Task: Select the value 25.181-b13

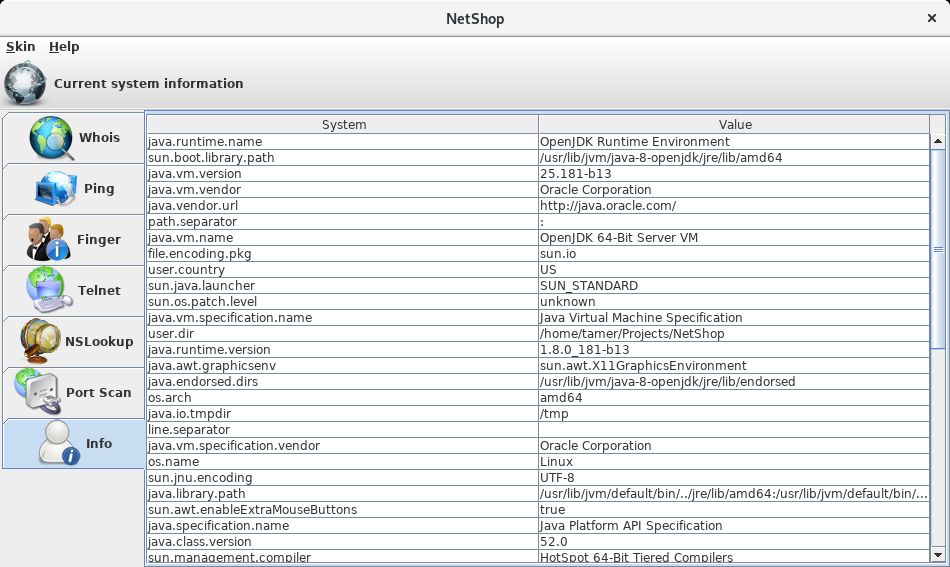Action: [x=734, y=173]
